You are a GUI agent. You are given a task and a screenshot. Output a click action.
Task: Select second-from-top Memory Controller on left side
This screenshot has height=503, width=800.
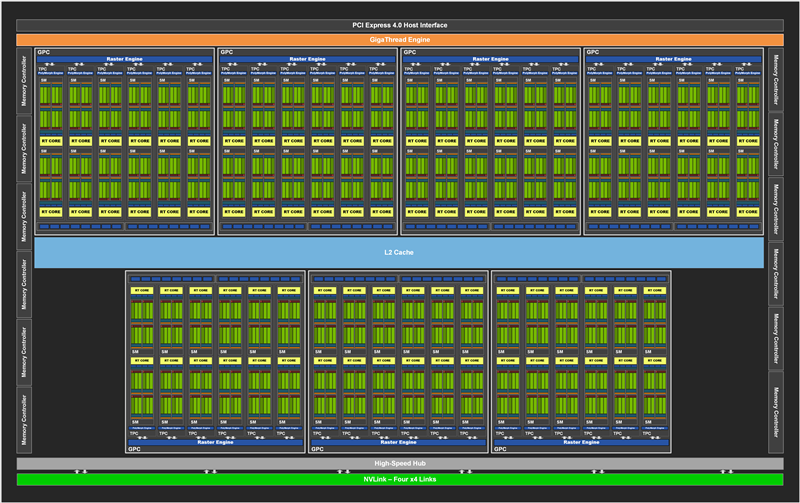[24, 147]
